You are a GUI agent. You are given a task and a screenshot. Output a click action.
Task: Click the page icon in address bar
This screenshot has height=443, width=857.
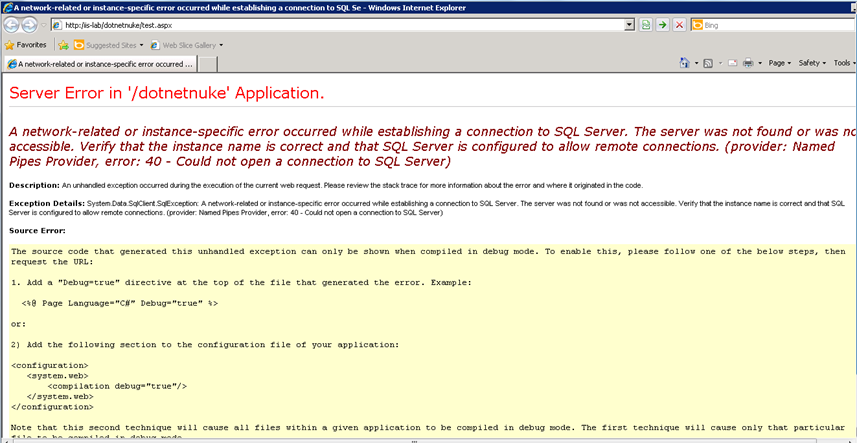57,25
